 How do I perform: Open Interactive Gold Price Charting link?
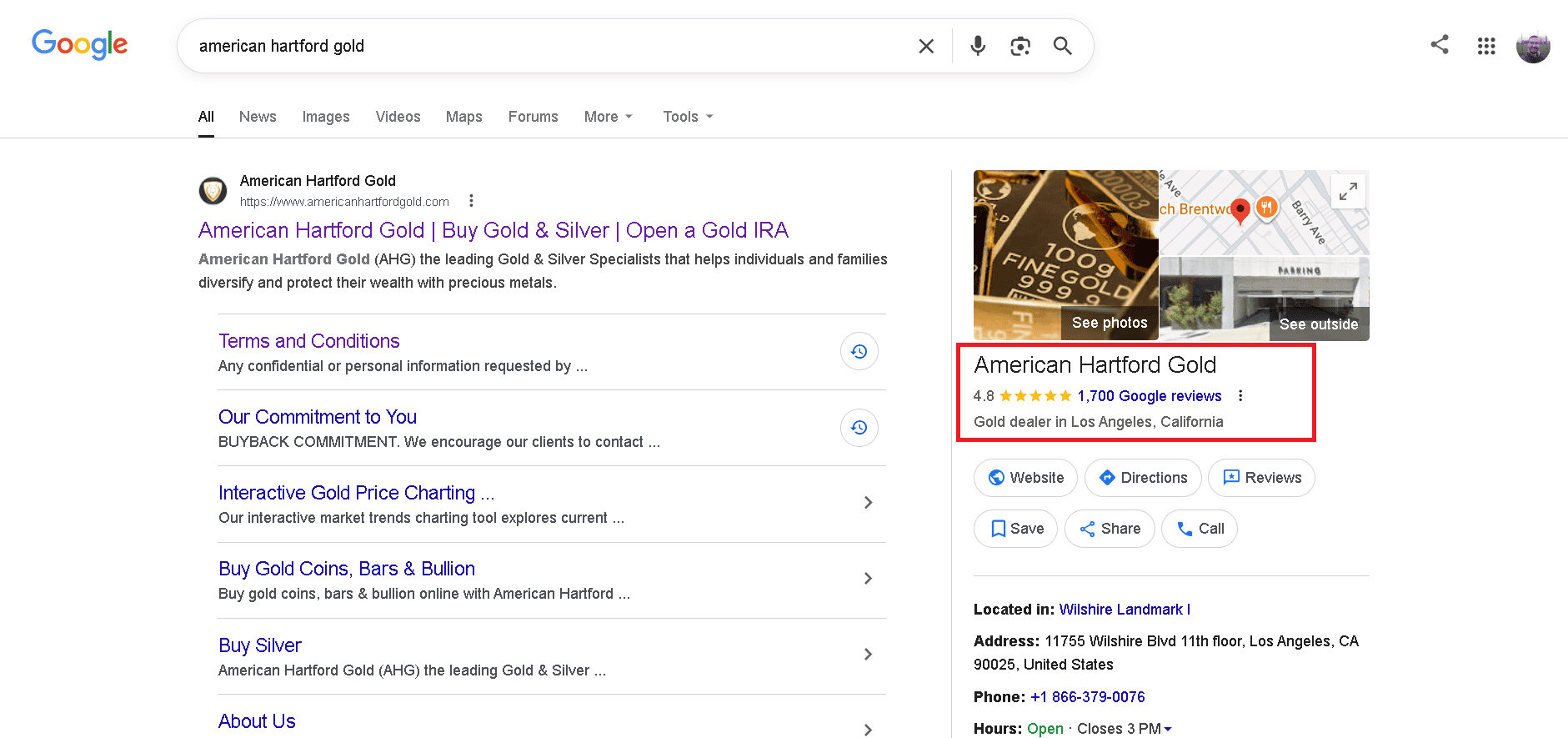click(x=357, y=493)
